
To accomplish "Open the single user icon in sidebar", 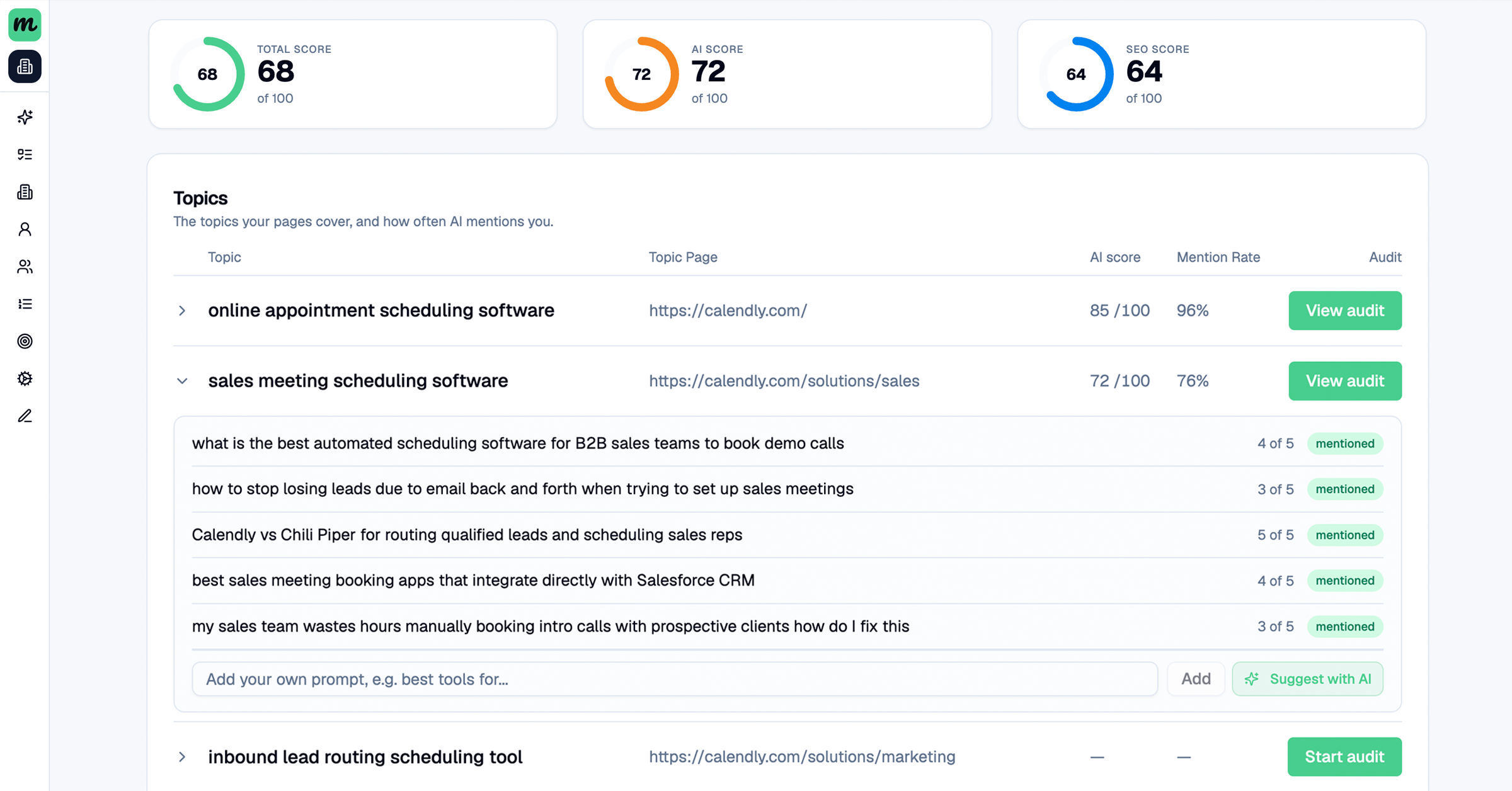I will pos(25,229).
